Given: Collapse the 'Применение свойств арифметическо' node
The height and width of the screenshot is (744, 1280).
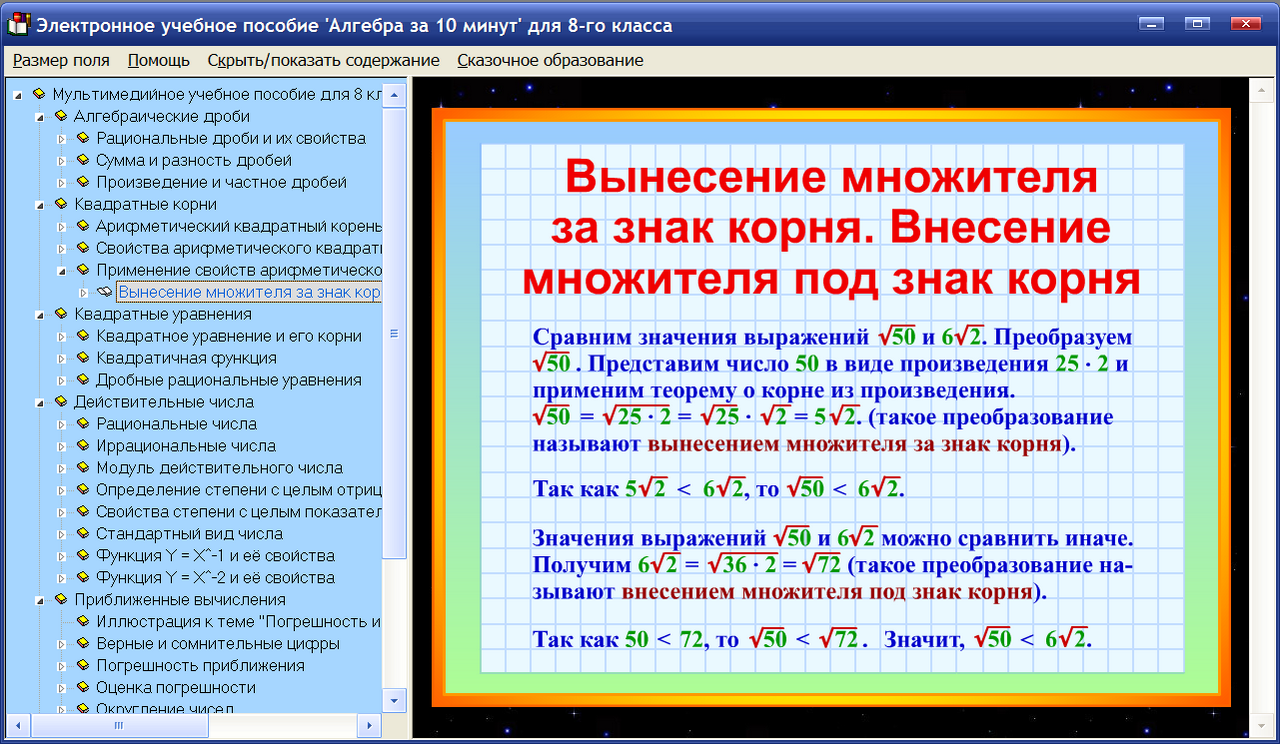Looking at the screenshot, I should [x=61, y=269].
